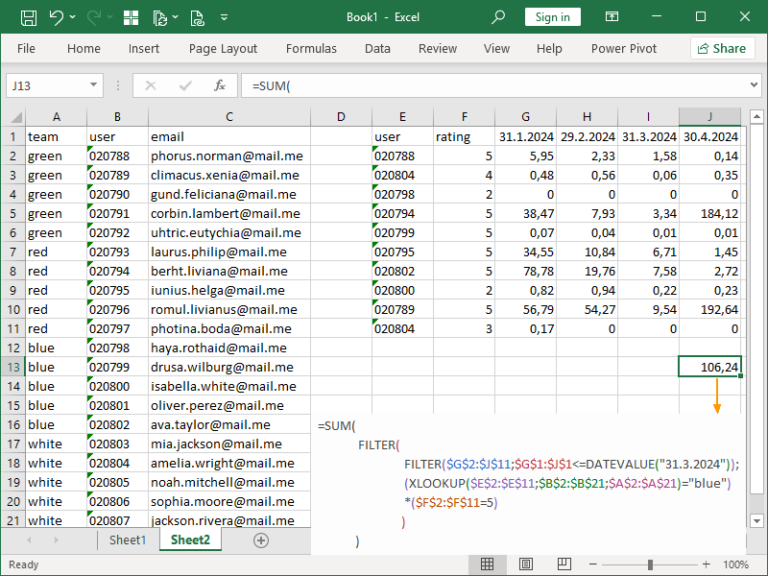768x576 pixels.
Task: Click cell with phorus.norman@mail.me
Action: tap(229, 156)
